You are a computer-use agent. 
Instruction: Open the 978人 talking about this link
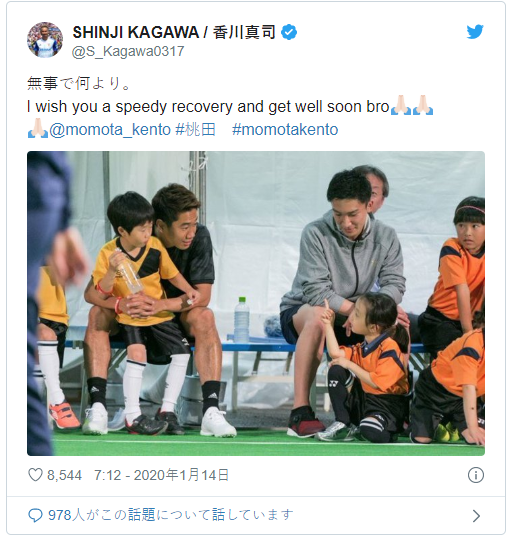pyautogui.click(x=170, y=515)
